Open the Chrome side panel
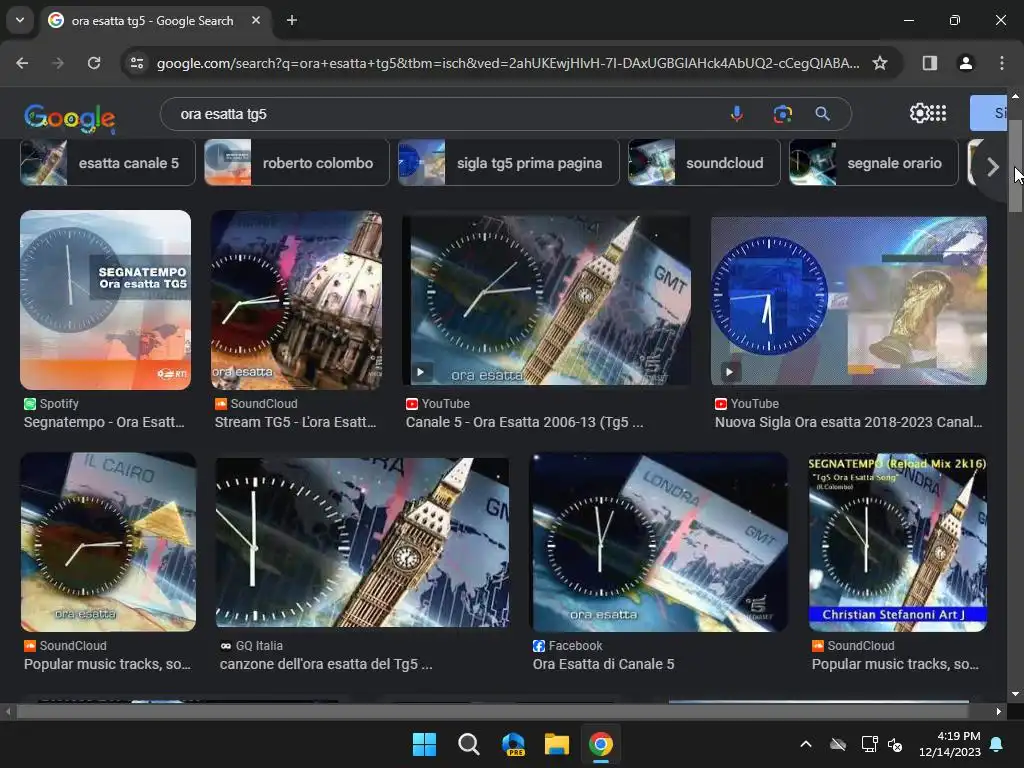This screenshot has height=768, width=1024. pyautogui.click(x=929, y=63)
